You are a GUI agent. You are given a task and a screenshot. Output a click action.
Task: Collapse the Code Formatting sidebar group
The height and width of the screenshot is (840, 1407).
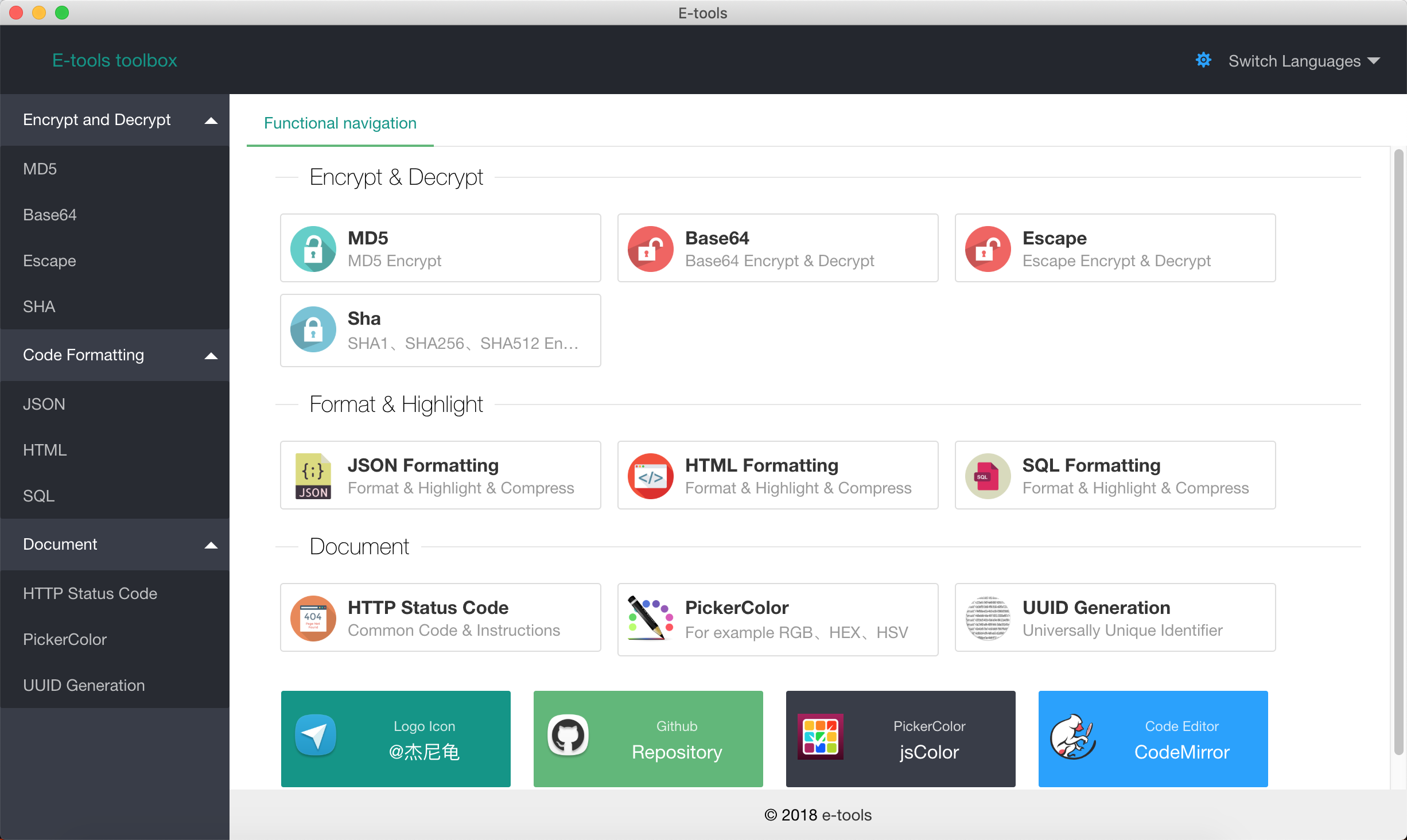coord(211,356)
